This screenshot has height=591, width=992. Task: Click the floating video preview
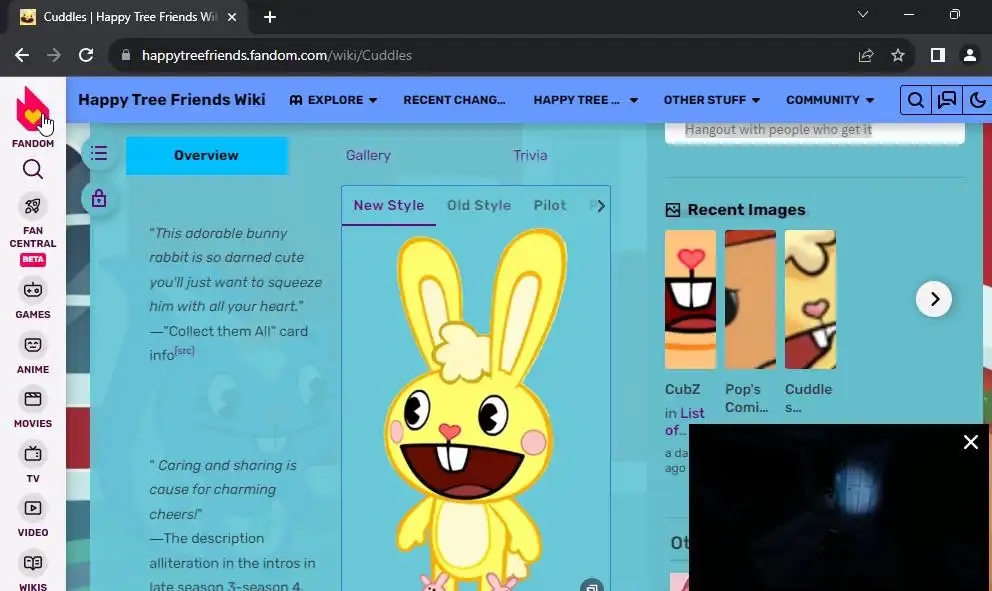click(x=838, y=507)
